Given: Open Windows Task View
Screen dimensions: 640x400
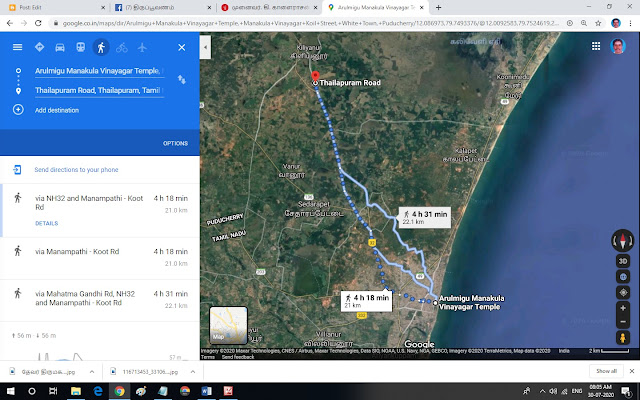Looking at the screenshot, I should pyautogui.click(x=53, y=391).
